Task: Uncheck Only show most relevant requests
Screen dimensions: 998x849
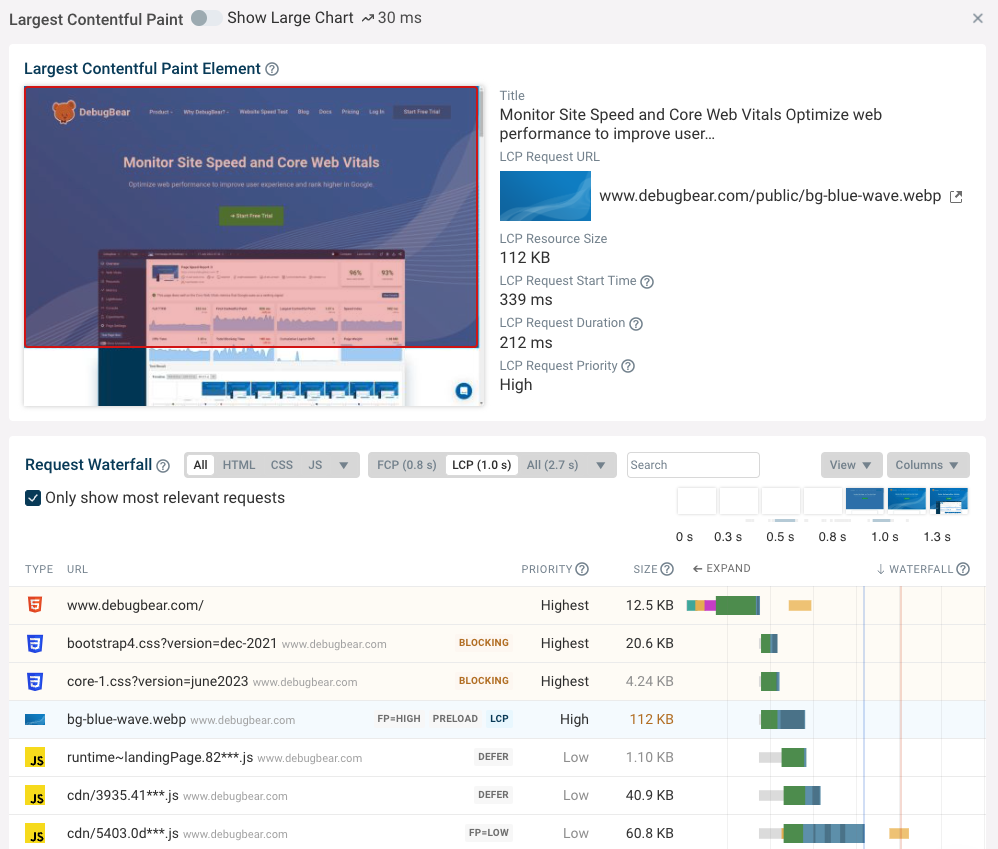Action: [33, 498]
